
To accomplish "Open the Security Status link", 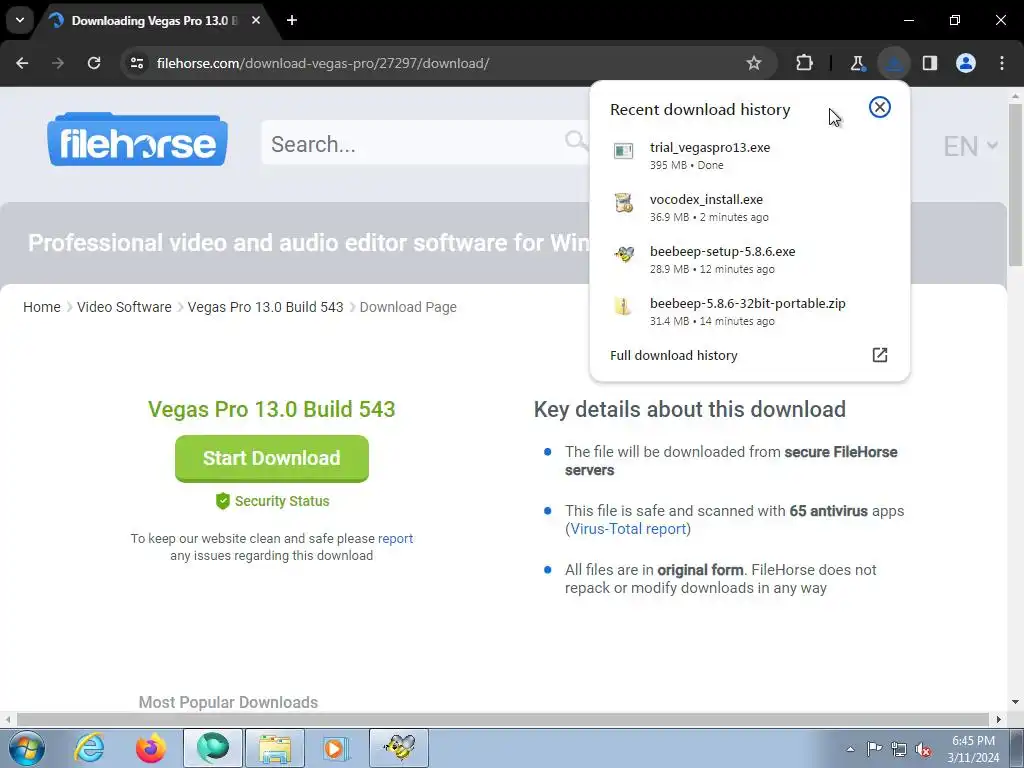I will [x=282, y=501].
